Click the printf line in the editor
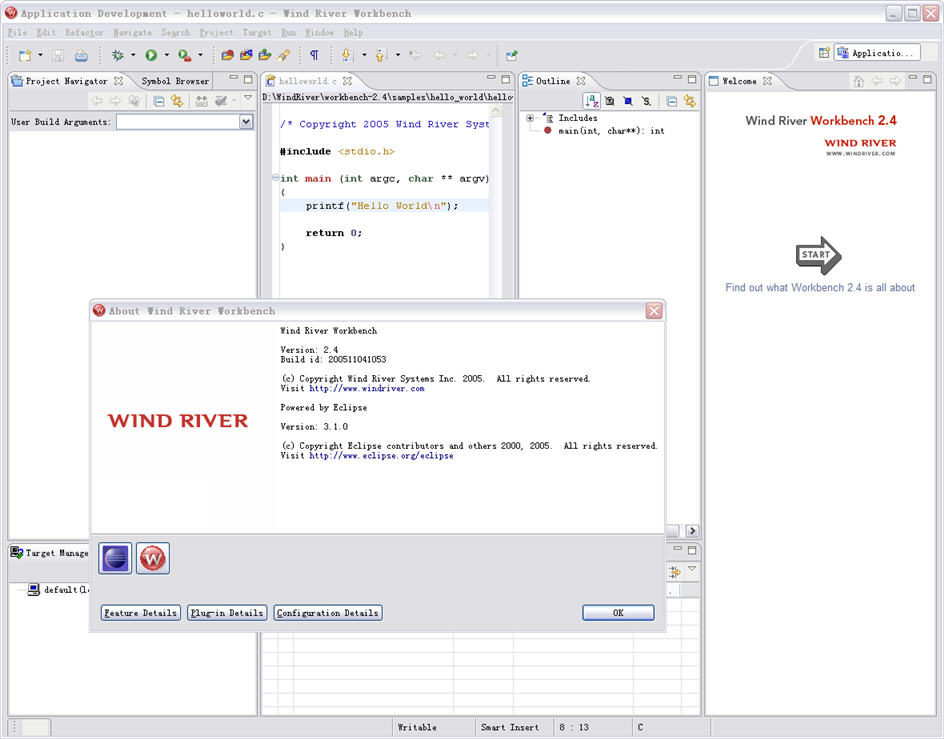Image resolution: width=944 pixels, height=739 pixels. pyautogui.click(x=382, y=206)
